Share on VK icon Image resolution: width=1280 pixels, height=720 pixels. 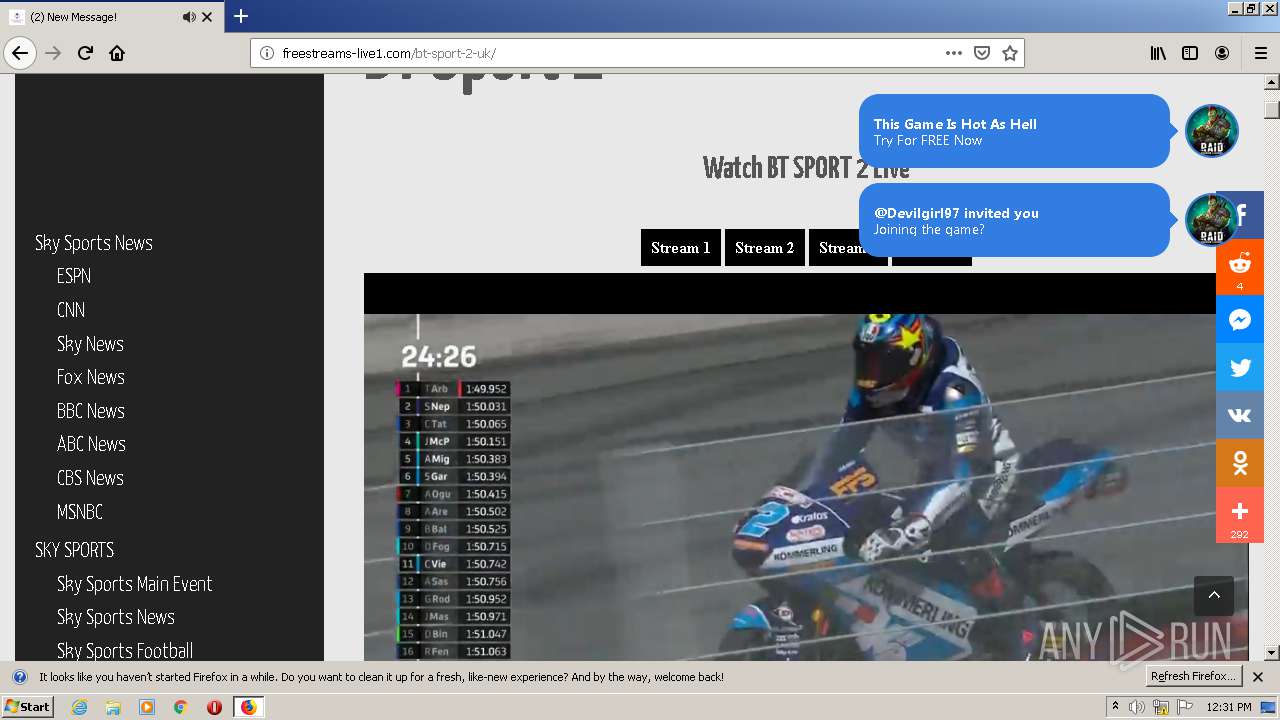tap(1240, 416)
